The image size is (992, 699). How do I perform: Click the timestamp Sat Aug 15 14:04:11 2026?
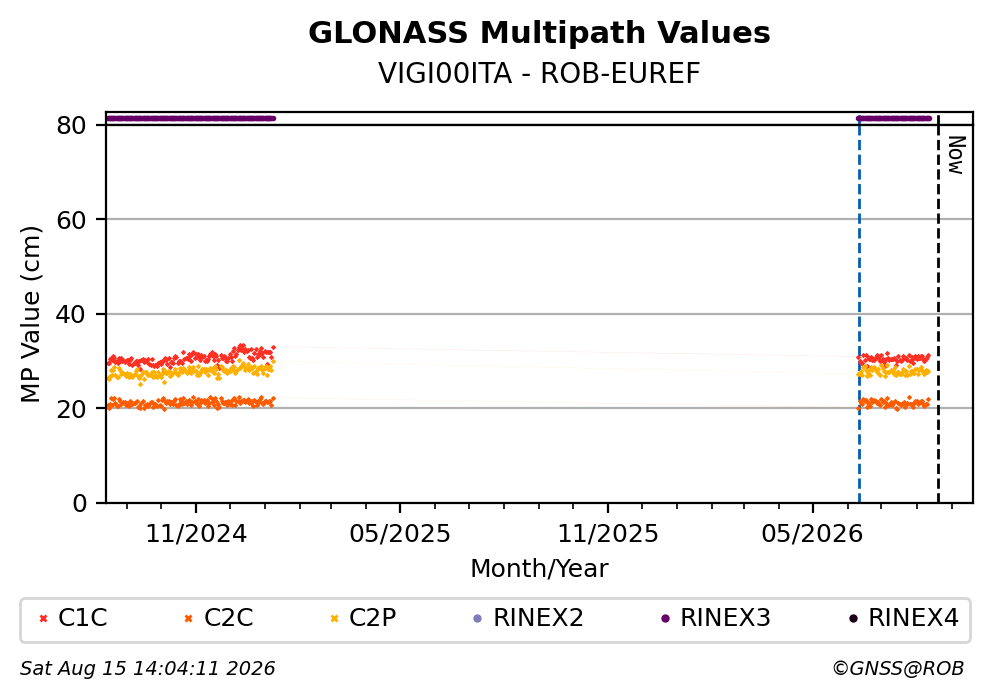click(147, 669)
